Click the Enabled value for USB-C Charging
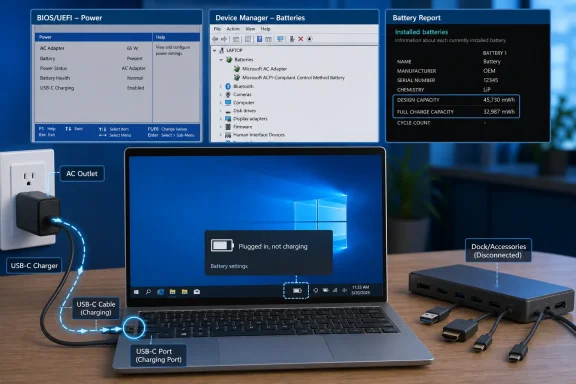Image resolution: width=576 pixels, height=384 pixels. coord(136,88)
